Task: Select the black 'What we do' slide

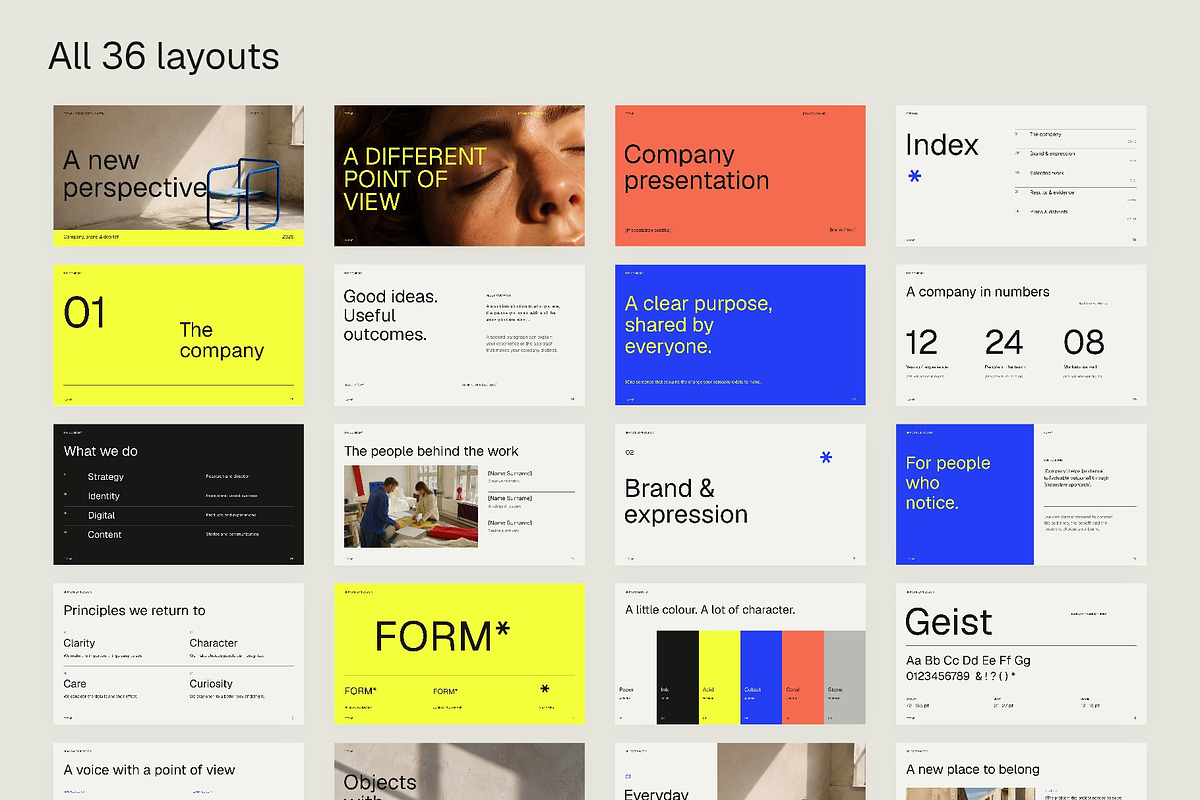Action: click(x=178, y=494)
